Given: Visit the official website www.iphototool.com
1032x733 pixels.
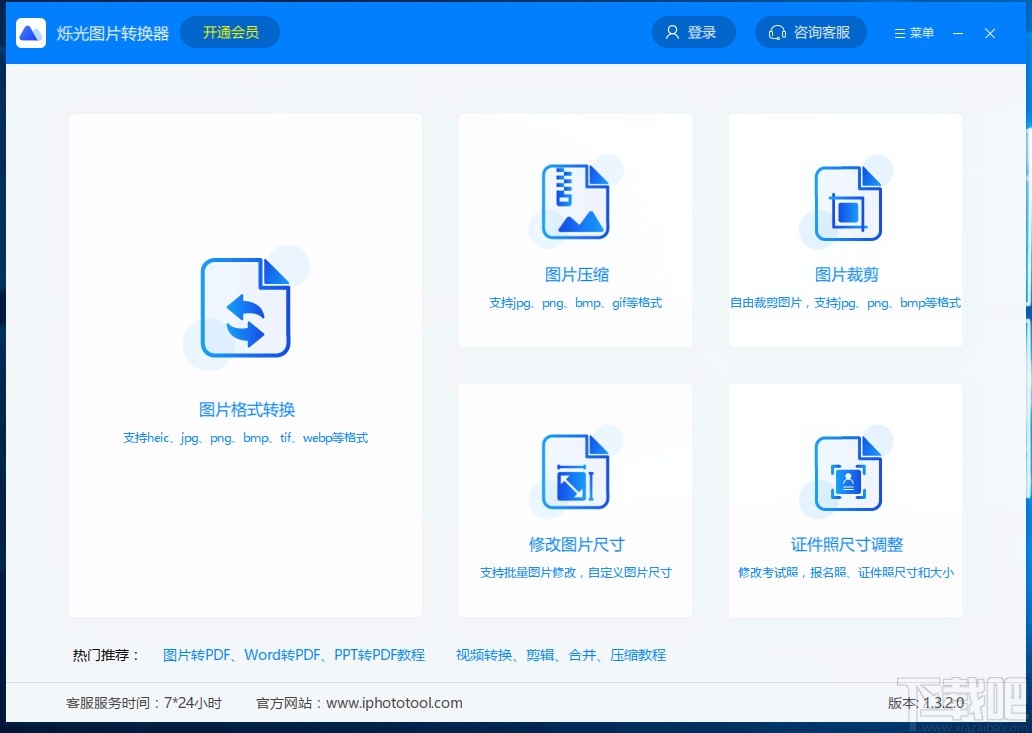Looking at the screenshot, I should (394, 702).
